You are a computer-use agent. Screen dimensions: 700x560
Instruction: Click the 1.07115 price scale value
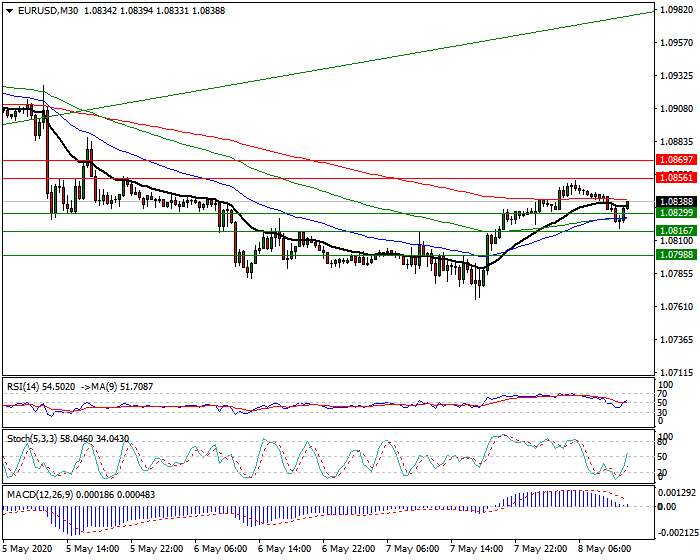click(677, 372)
